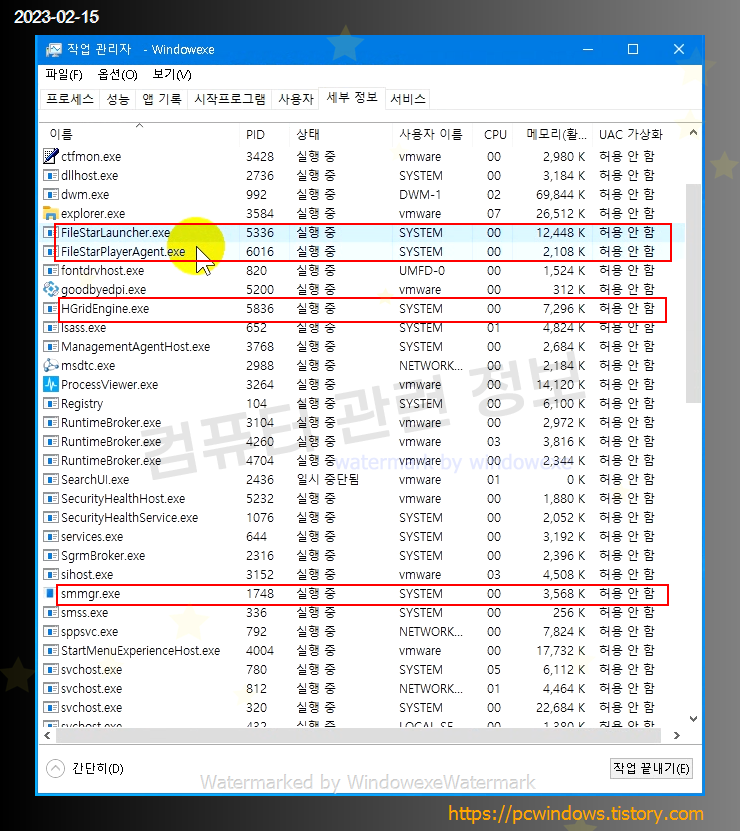This screenshot has width=740, height=831.
Task: Sort by the PID column header
Action: tap(264, 135)
